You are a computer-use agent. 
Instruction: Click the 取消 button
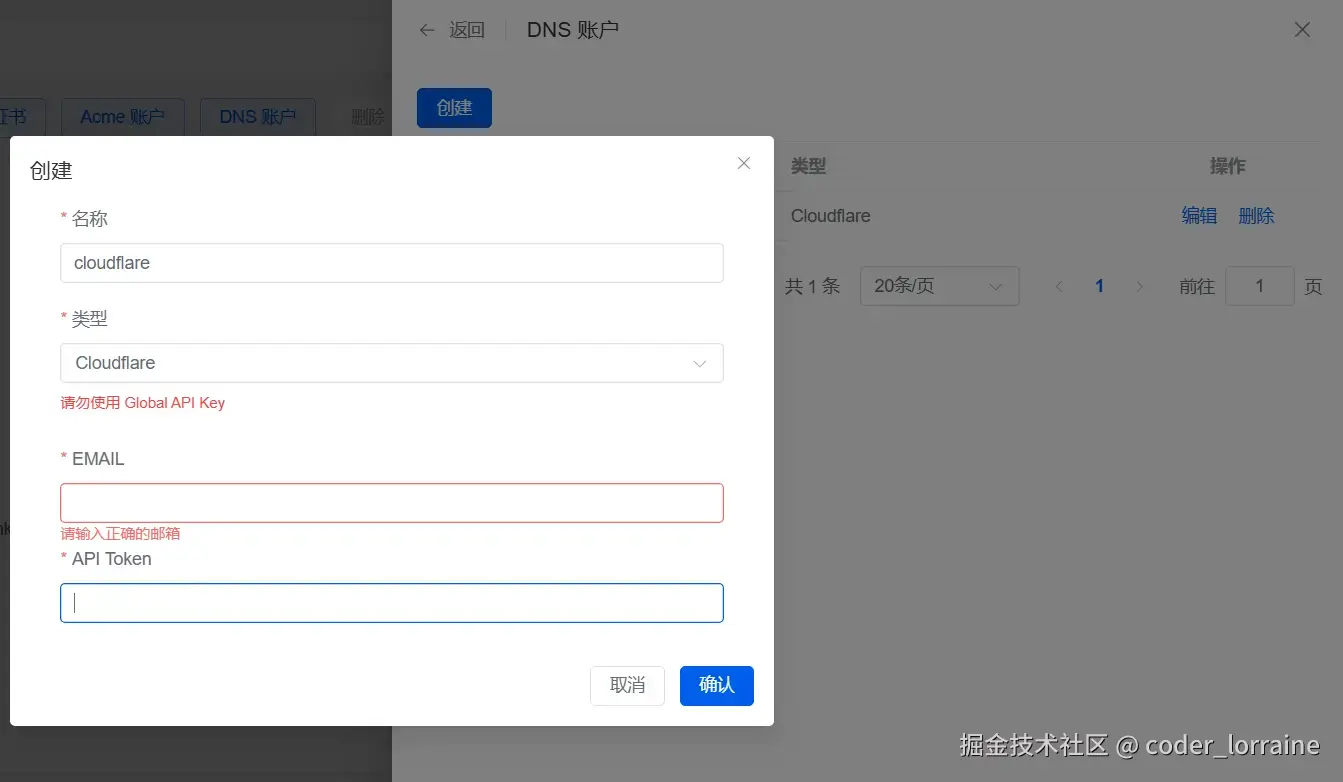coord(627,686)
